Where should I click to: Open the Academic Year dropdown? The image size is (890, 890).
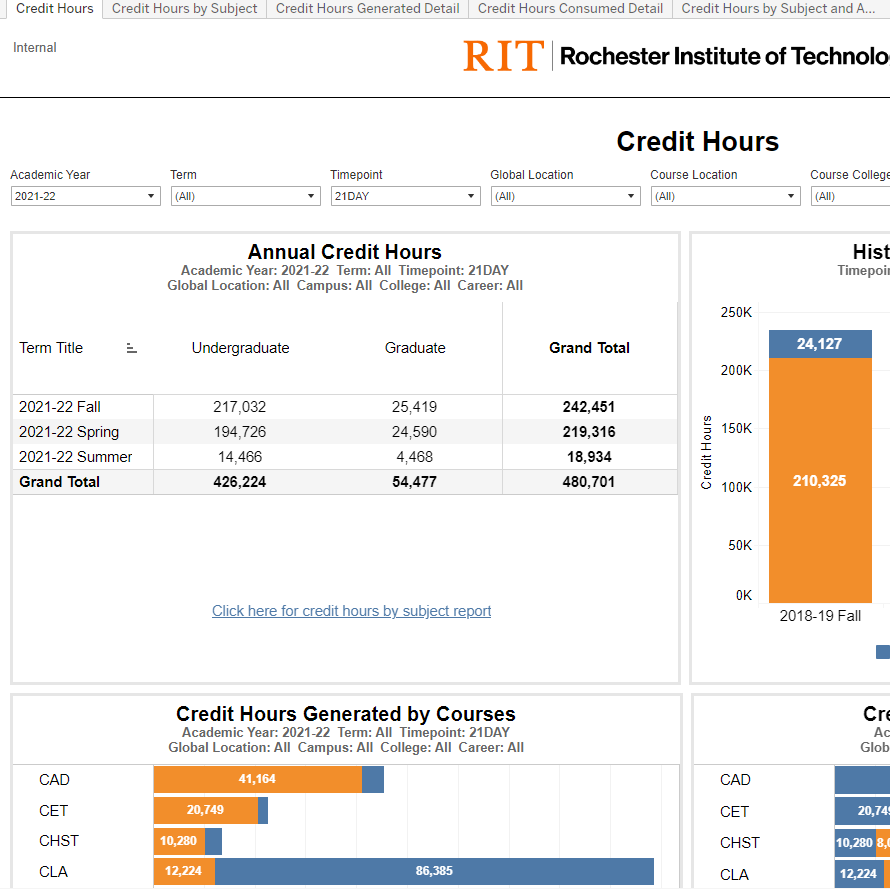click(85, 196)
